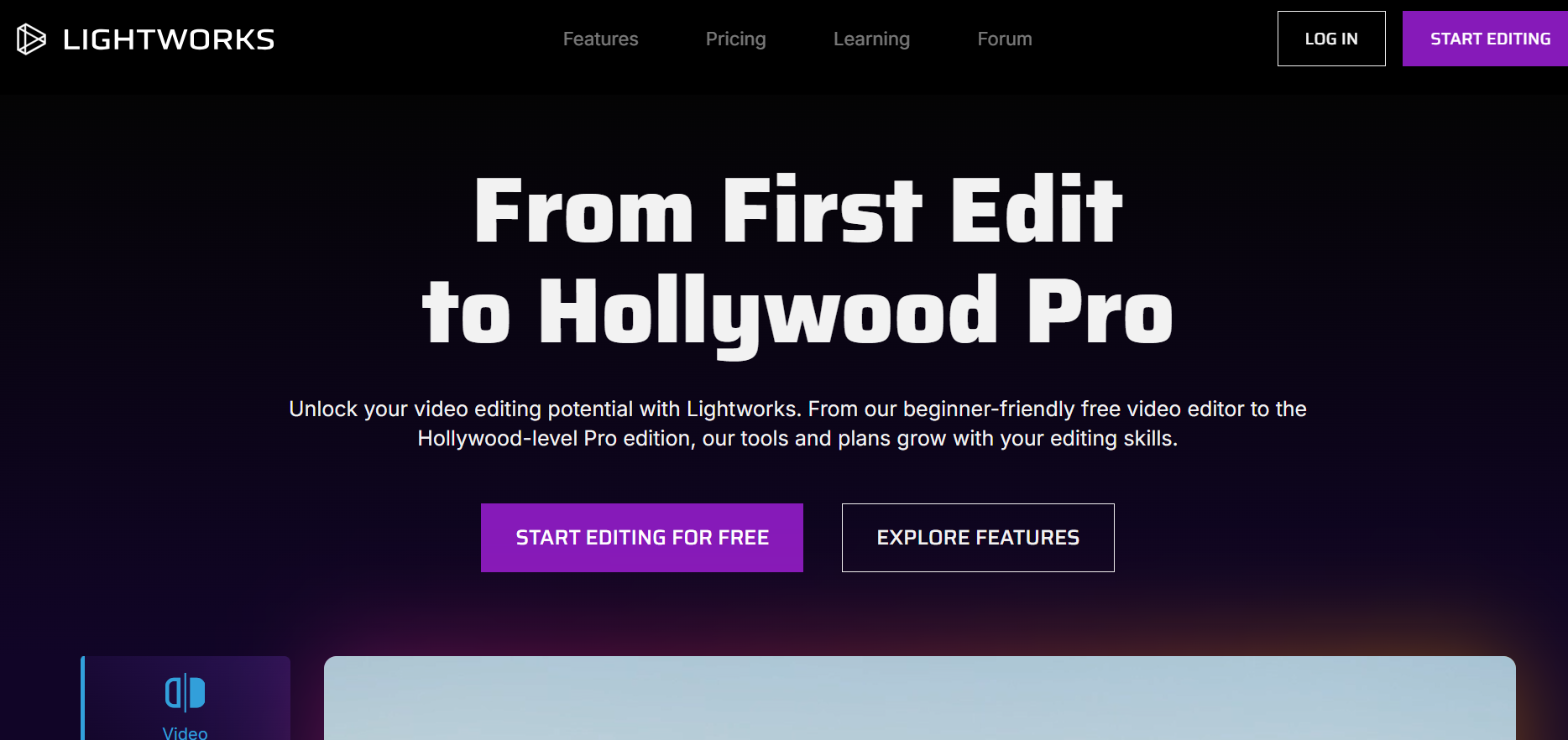Click the 'Hollywood-level Pro edition' description line
This screenshot has width=1568, height=740.
[x=797, y=439]
